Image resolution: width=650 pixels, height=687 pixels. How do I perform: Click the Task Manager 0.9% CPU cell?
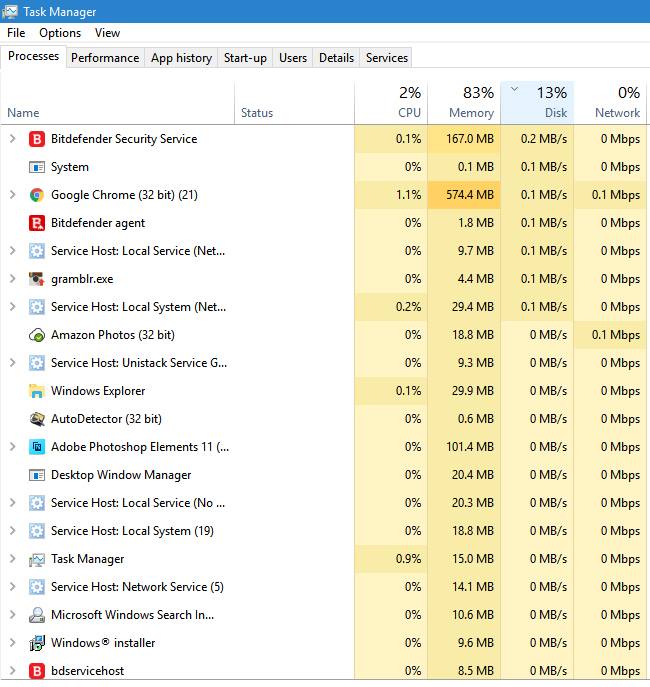[391, 559]
